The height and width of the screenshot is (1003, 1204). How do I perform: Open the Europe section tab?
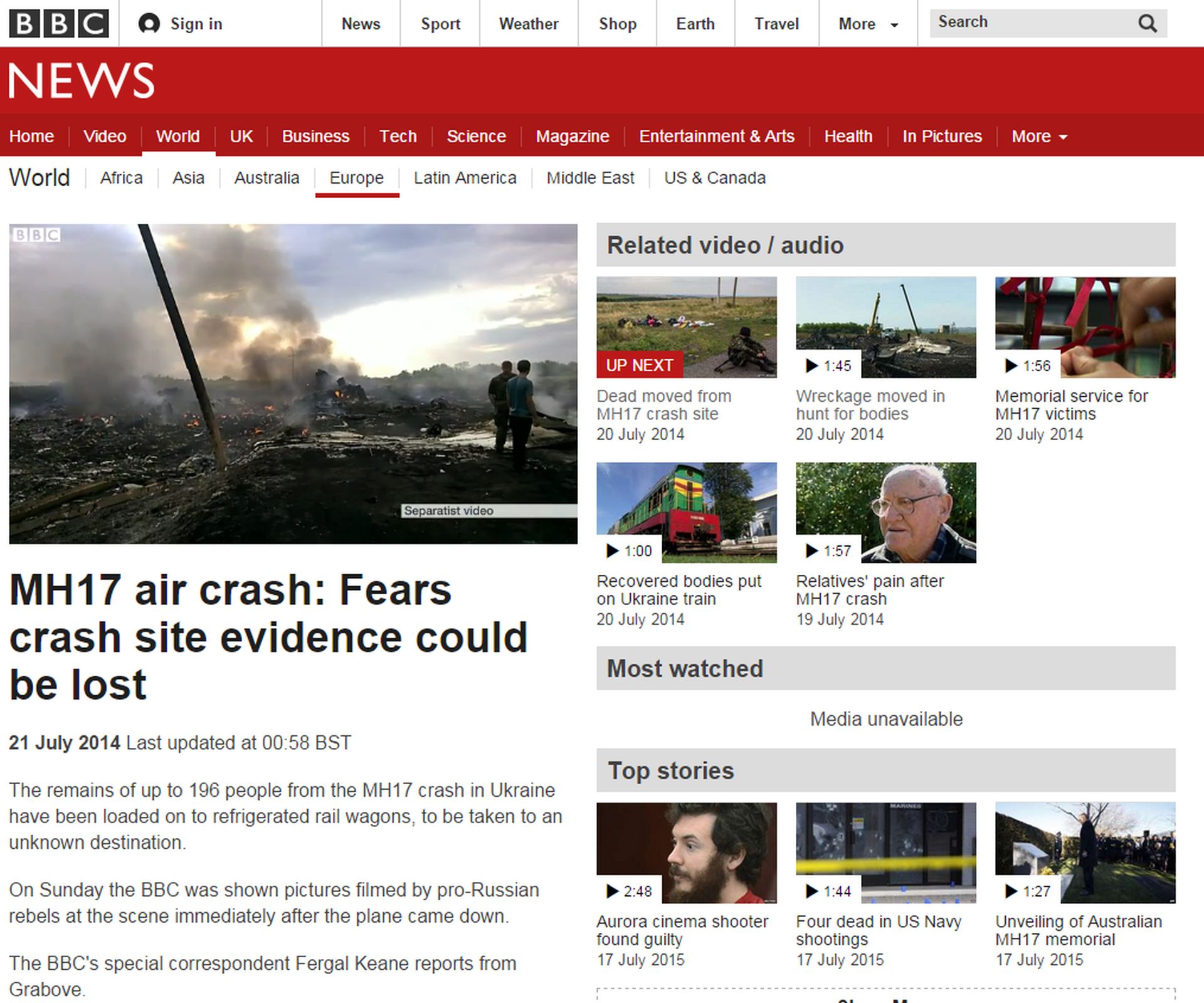356,178
